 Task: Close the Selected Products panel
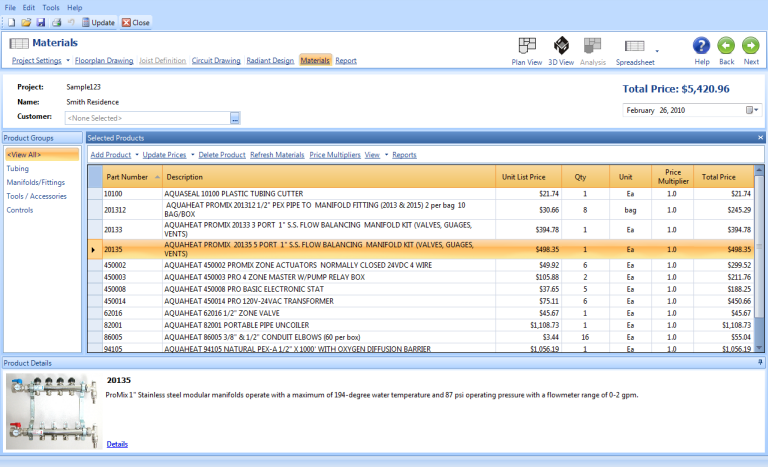click(x=760, y=138)
